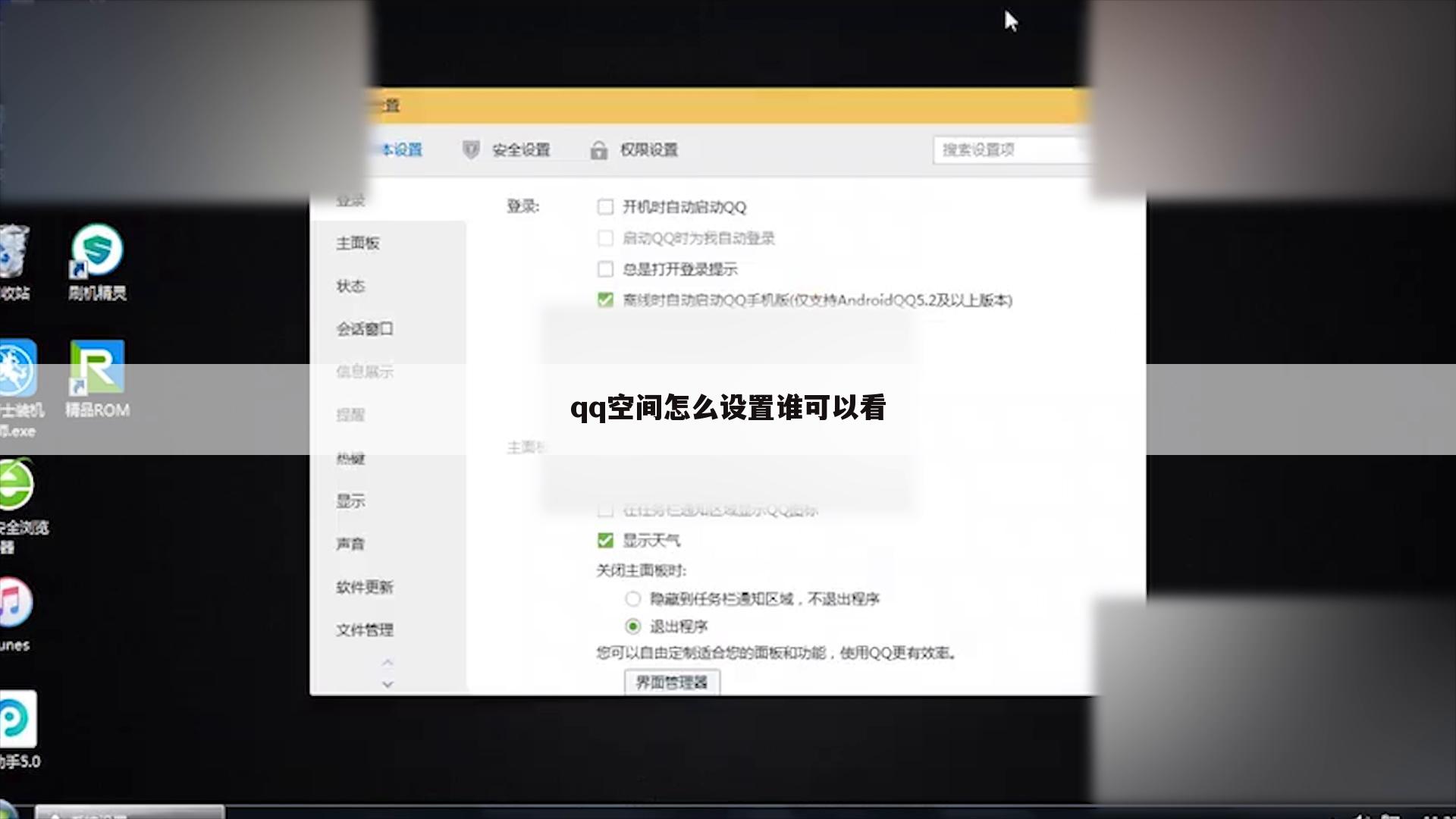Select 隐藏到任务栏通知区域 radio button

(x=632, y=599)
